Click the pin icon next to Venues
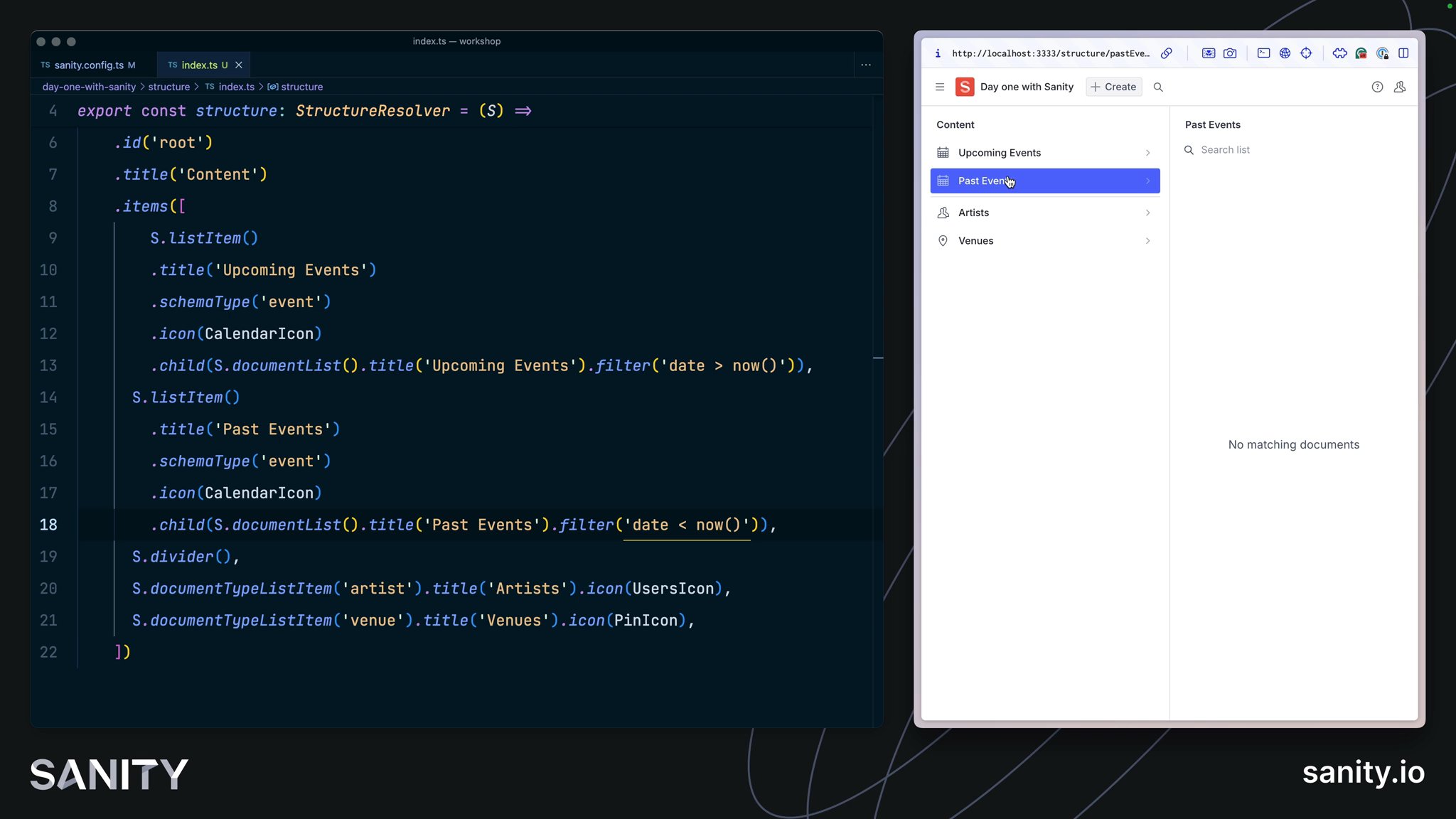 943,241
